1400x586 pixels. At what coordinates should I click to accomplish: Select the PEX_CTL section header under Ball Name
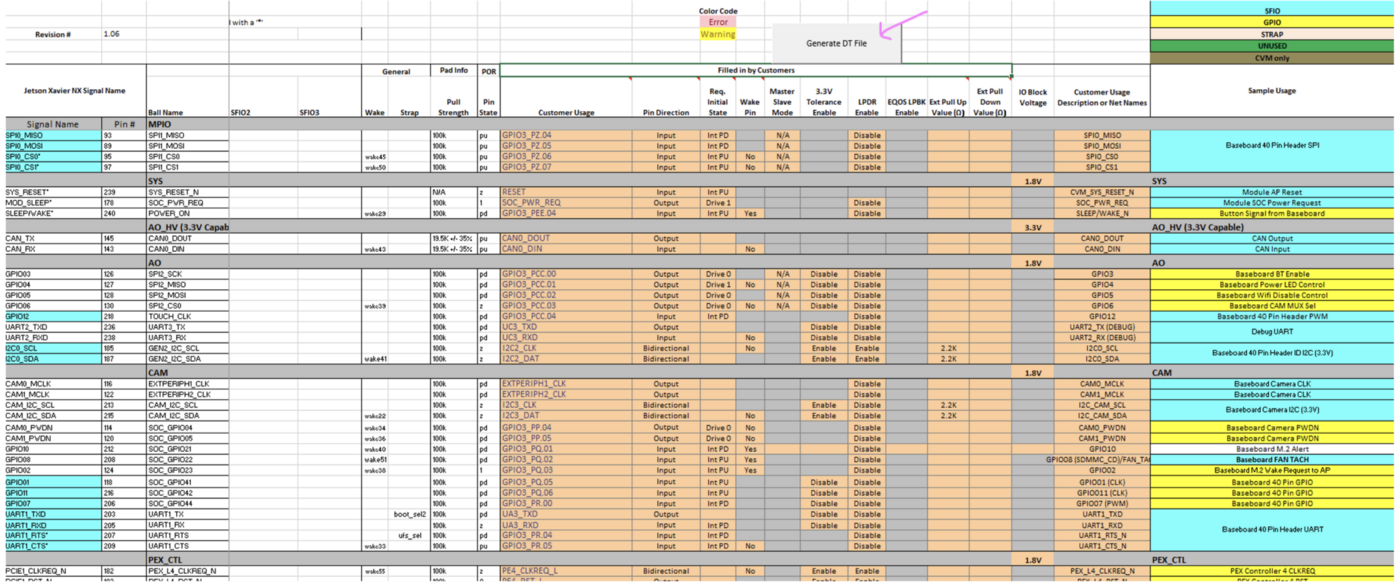pos(187,560)
